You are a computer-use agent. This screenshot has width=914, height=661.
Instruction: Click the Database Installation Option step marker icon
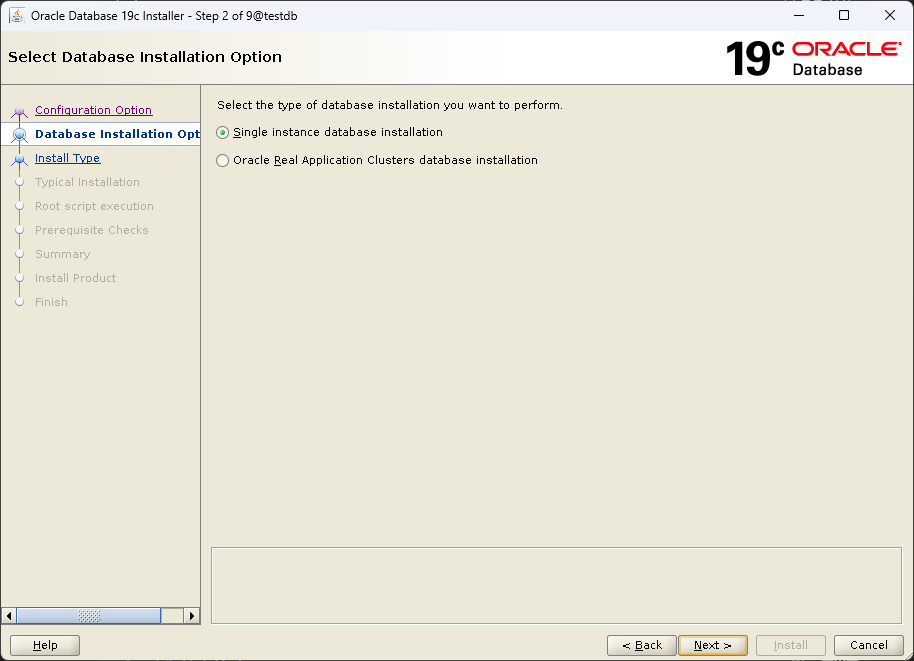[19, 135]
